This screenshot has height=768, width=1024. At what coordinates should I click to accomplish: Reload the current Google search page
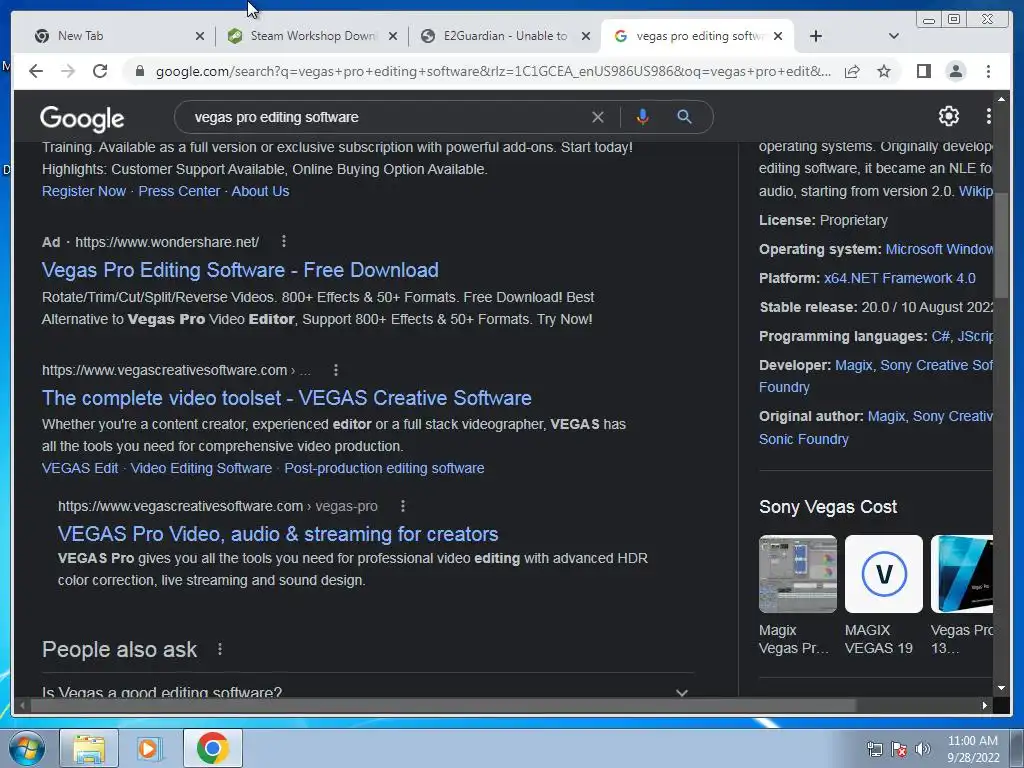click(100, 71)
